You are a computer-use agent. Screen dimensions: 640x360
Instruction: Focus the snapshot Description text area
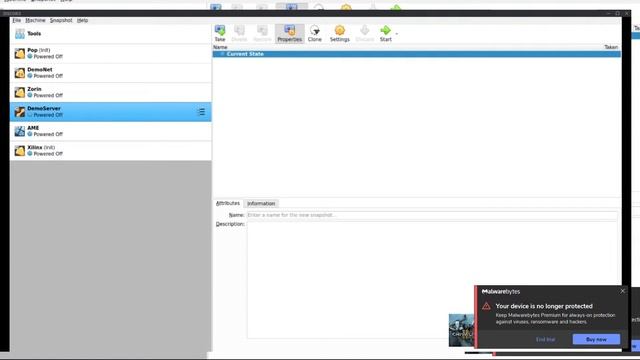pos(432,280)
